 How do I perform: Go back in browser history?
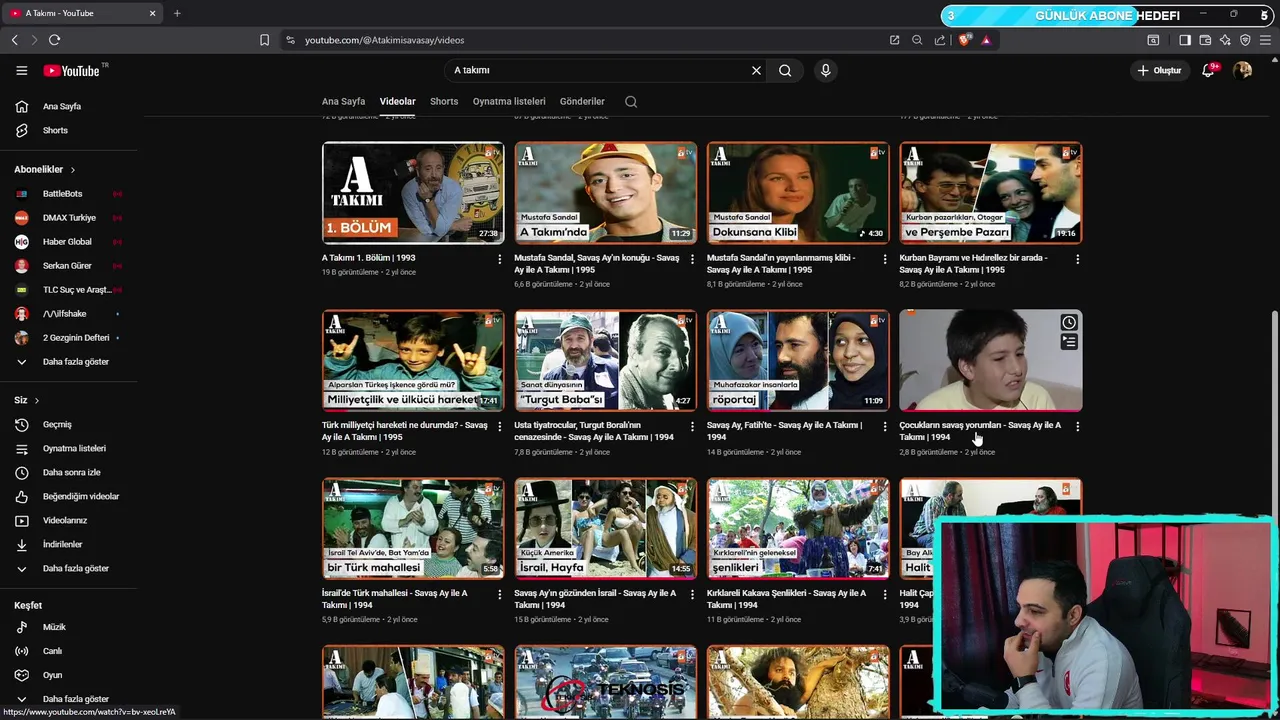click(x=14, y=40)
